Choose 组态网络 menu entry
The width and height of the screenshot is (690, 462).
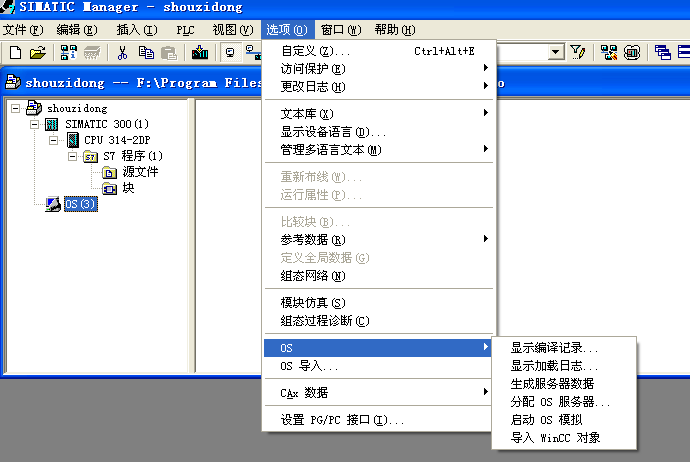[x=379, y=275]
